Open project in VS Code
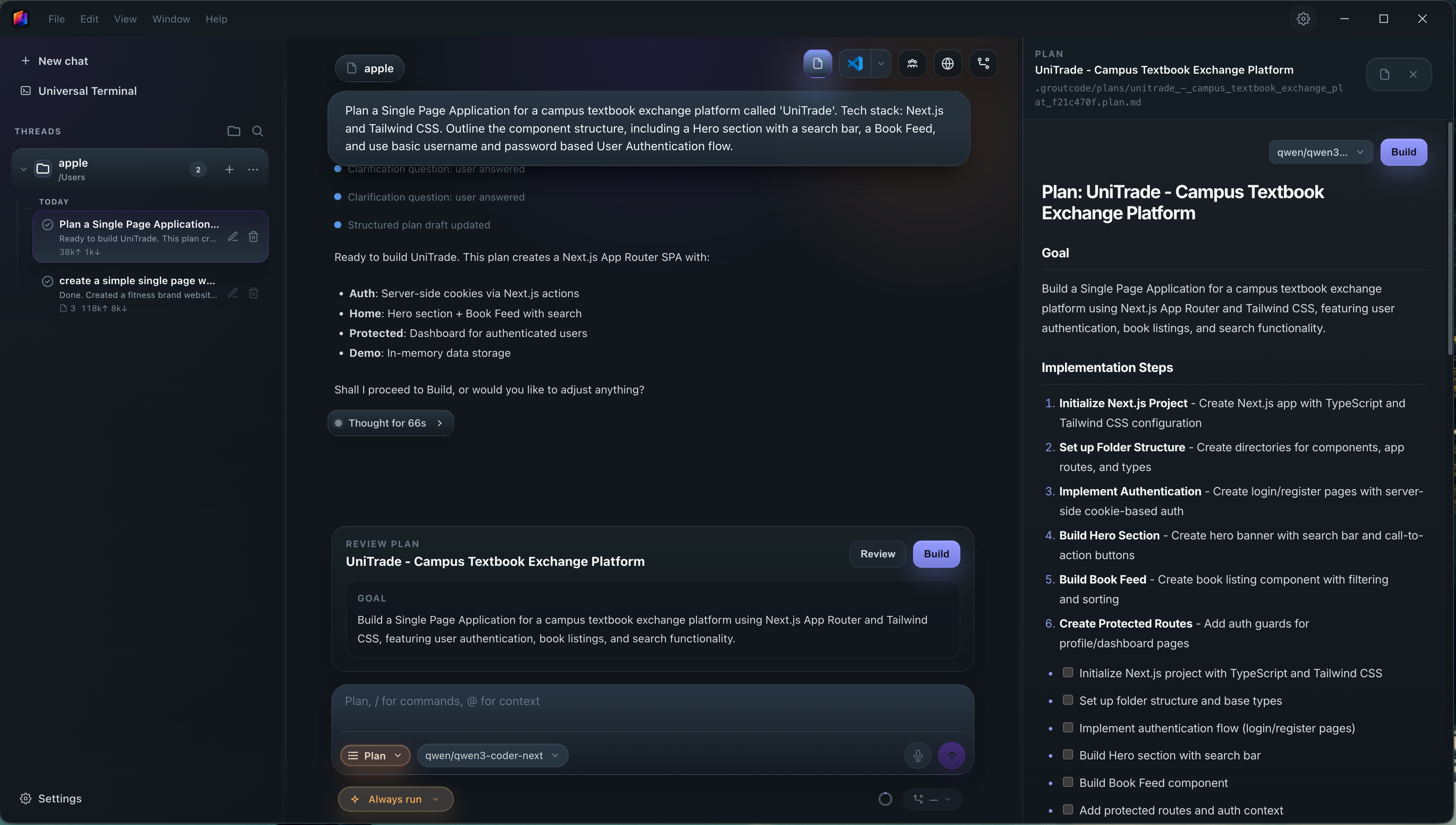Image resolution: width=1456 pixels, height=825 pixels. 855,63
